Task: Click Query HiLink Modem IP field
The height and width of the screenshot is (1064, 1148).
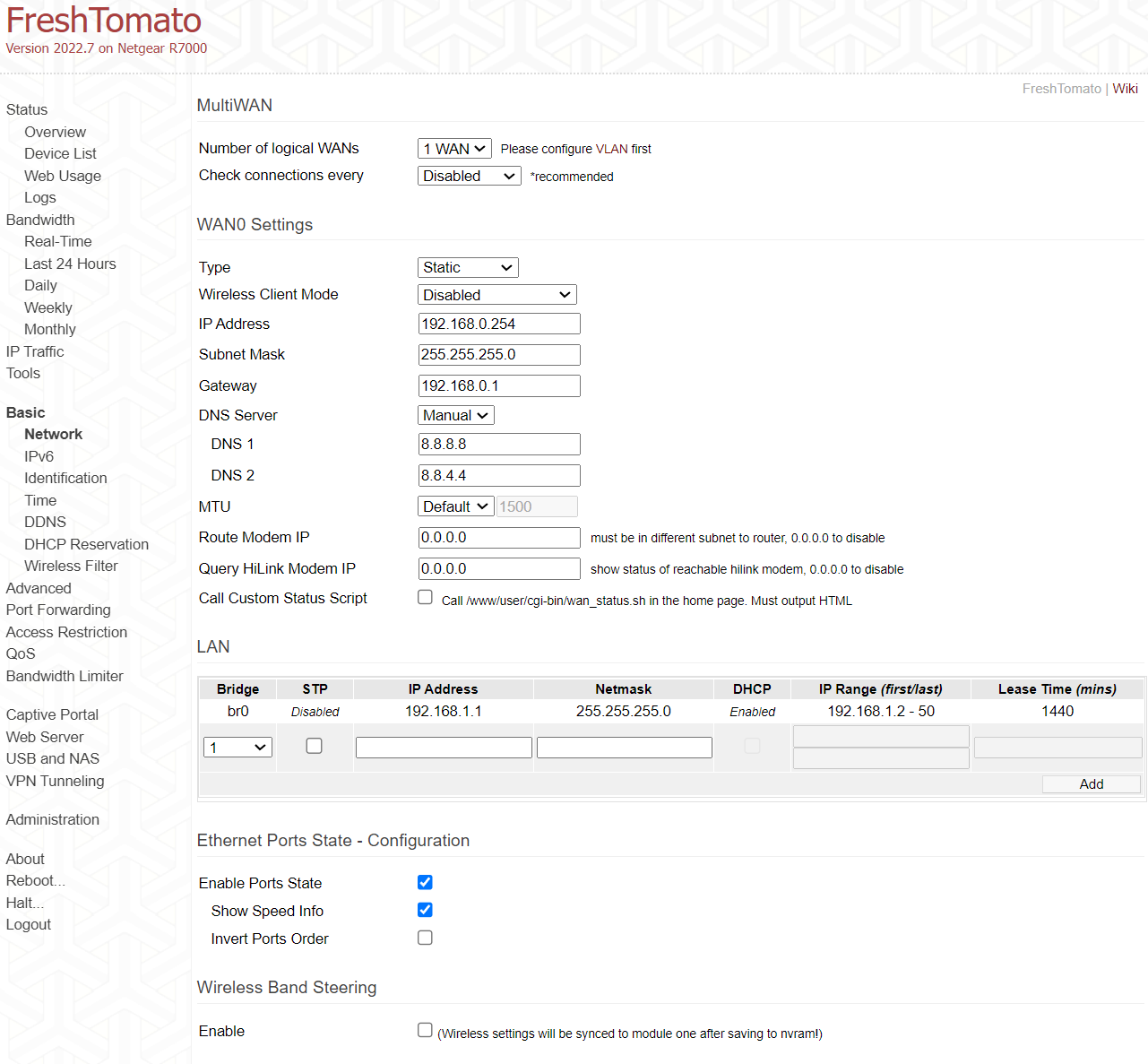Action: pos(499,568)
